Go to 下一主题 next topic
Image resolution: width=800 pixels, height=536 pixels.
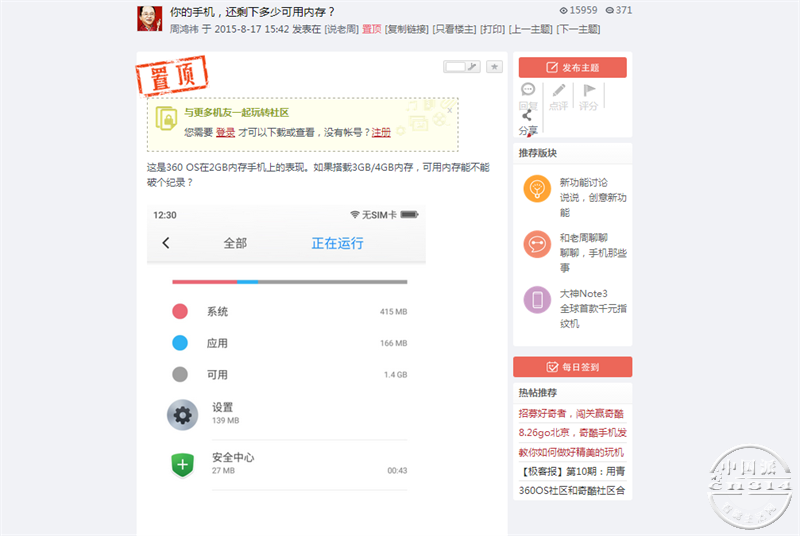click(578, 29)
